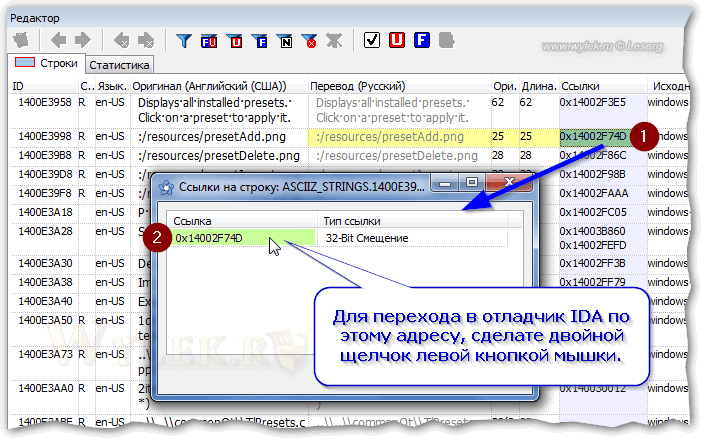Sort by the Ори. column header
The image size is (704, 440).
[505, 86]
